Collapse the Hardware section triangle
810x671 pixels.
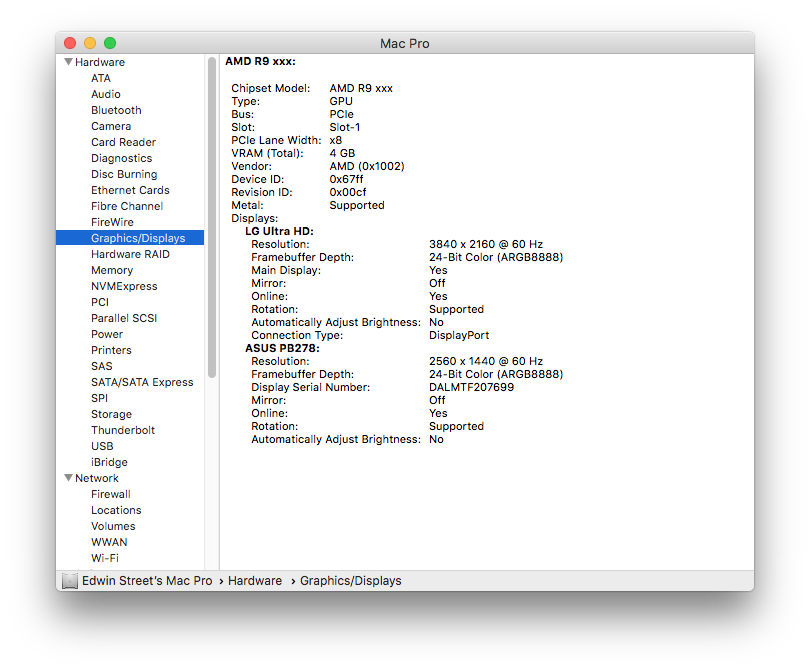point(68,61)
